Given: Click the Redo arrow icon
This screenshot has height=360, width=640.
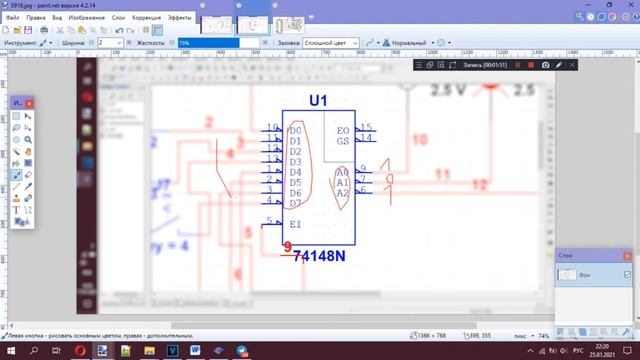Looking at the screenshot, I should [x=130, y=30].
